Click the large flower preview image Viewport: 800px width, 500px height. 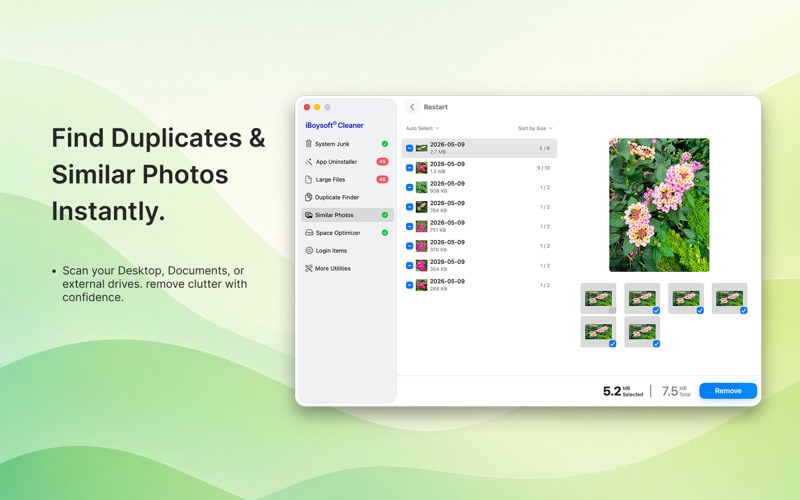(x=659, y=205)
